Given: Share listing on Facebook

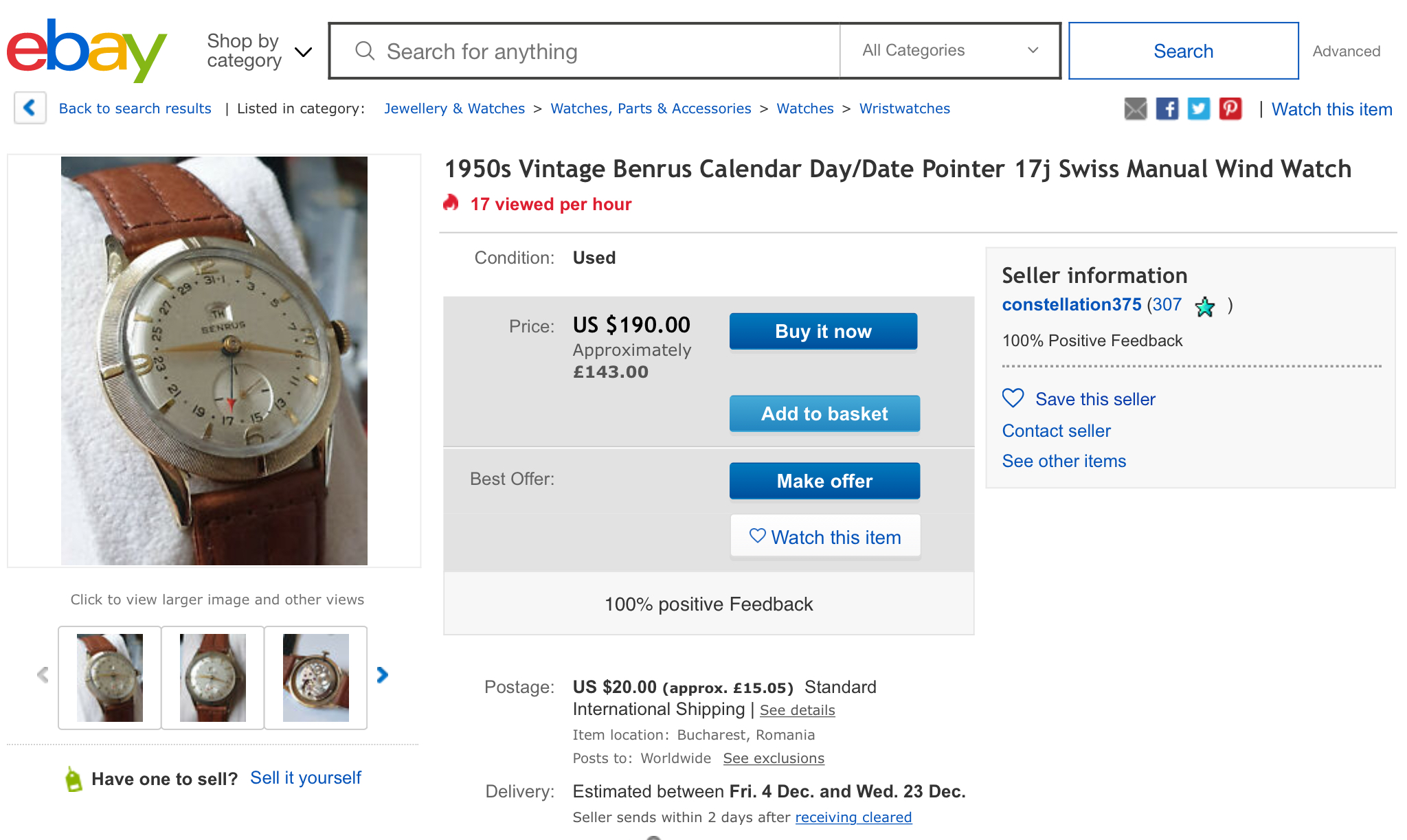Looking at the screenshot, I should [x=1167, y=109].
